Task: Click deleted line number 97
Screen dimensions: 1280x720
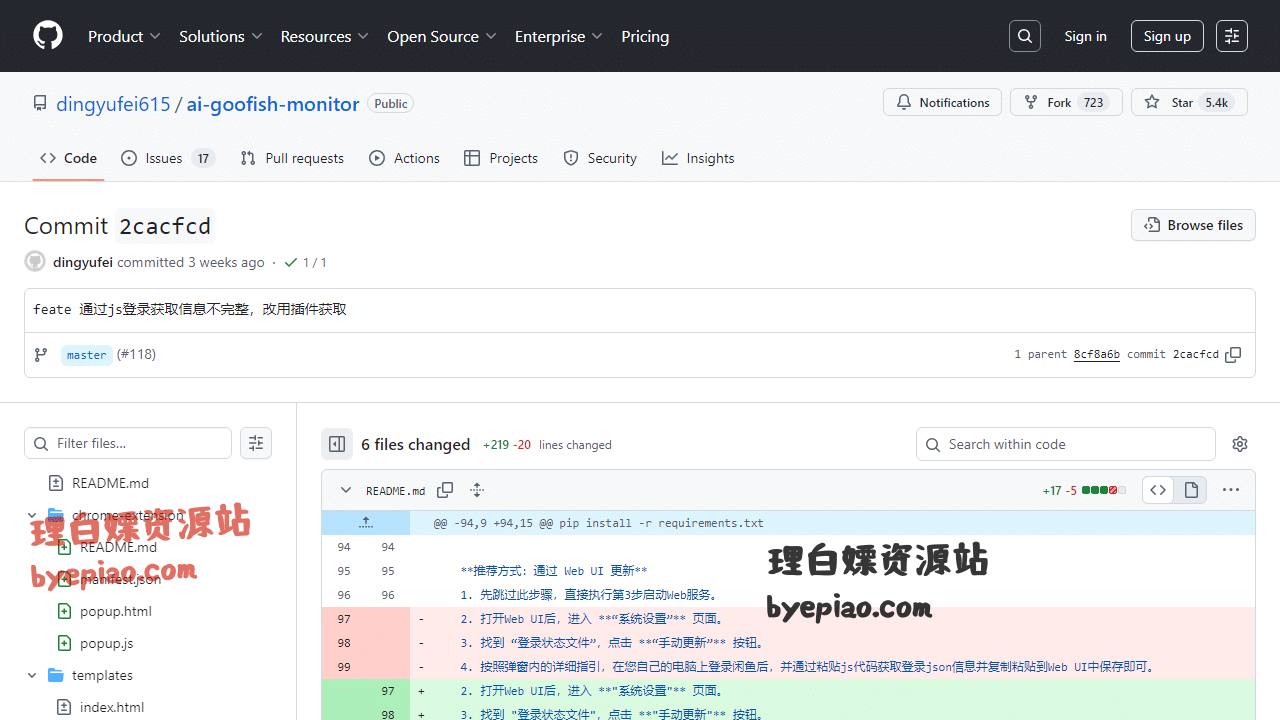Action: click(344, 619)
